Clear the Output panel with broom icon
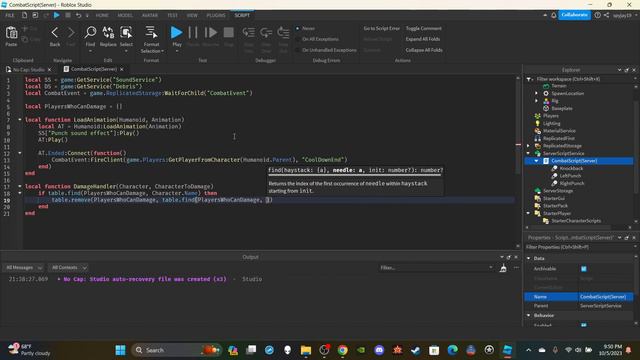The height and width of the screenshot is (360, 640). pos(503,268)
